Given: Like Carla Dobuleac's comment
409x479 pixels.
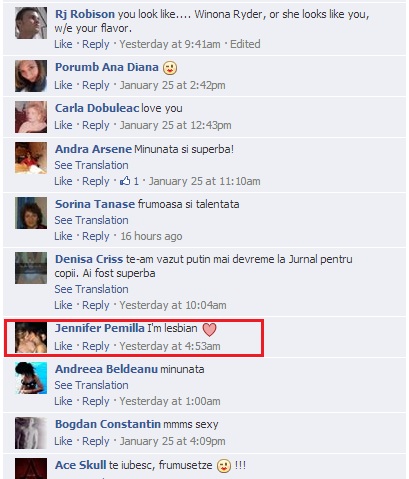Looking at the screenshot, I should pyautogui.click(x=63, y=125).
